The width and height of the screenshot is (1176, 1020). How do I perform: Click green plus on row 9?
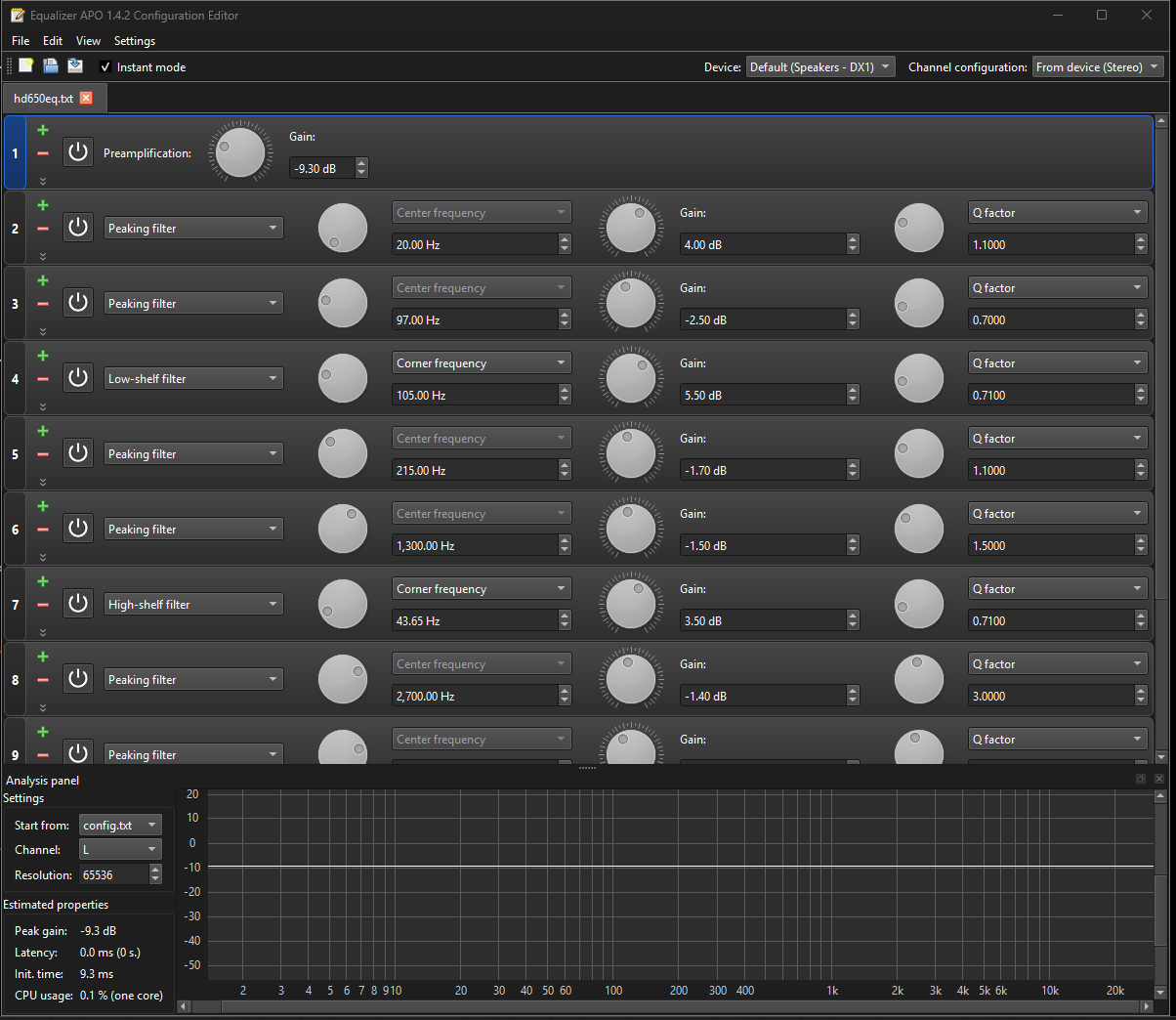coord(43,732)
